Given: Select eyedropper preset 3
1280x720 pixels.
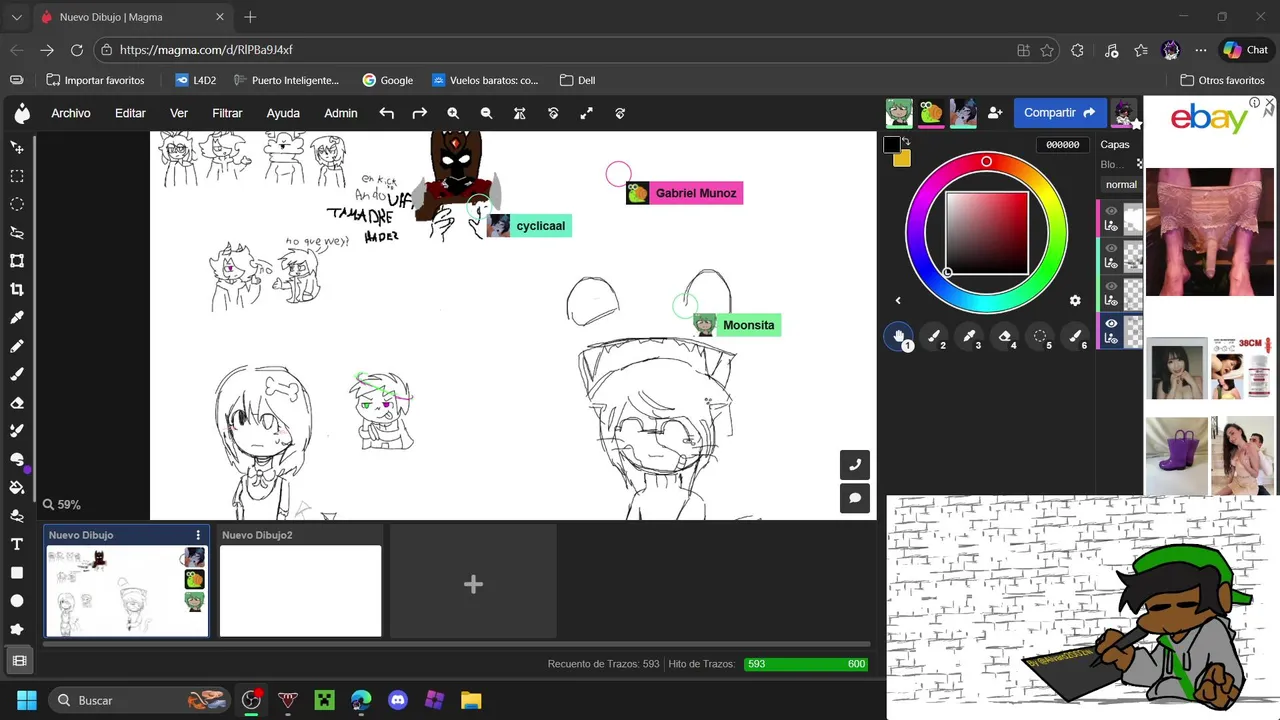Looking at the screenshot, I should point(970,337).
